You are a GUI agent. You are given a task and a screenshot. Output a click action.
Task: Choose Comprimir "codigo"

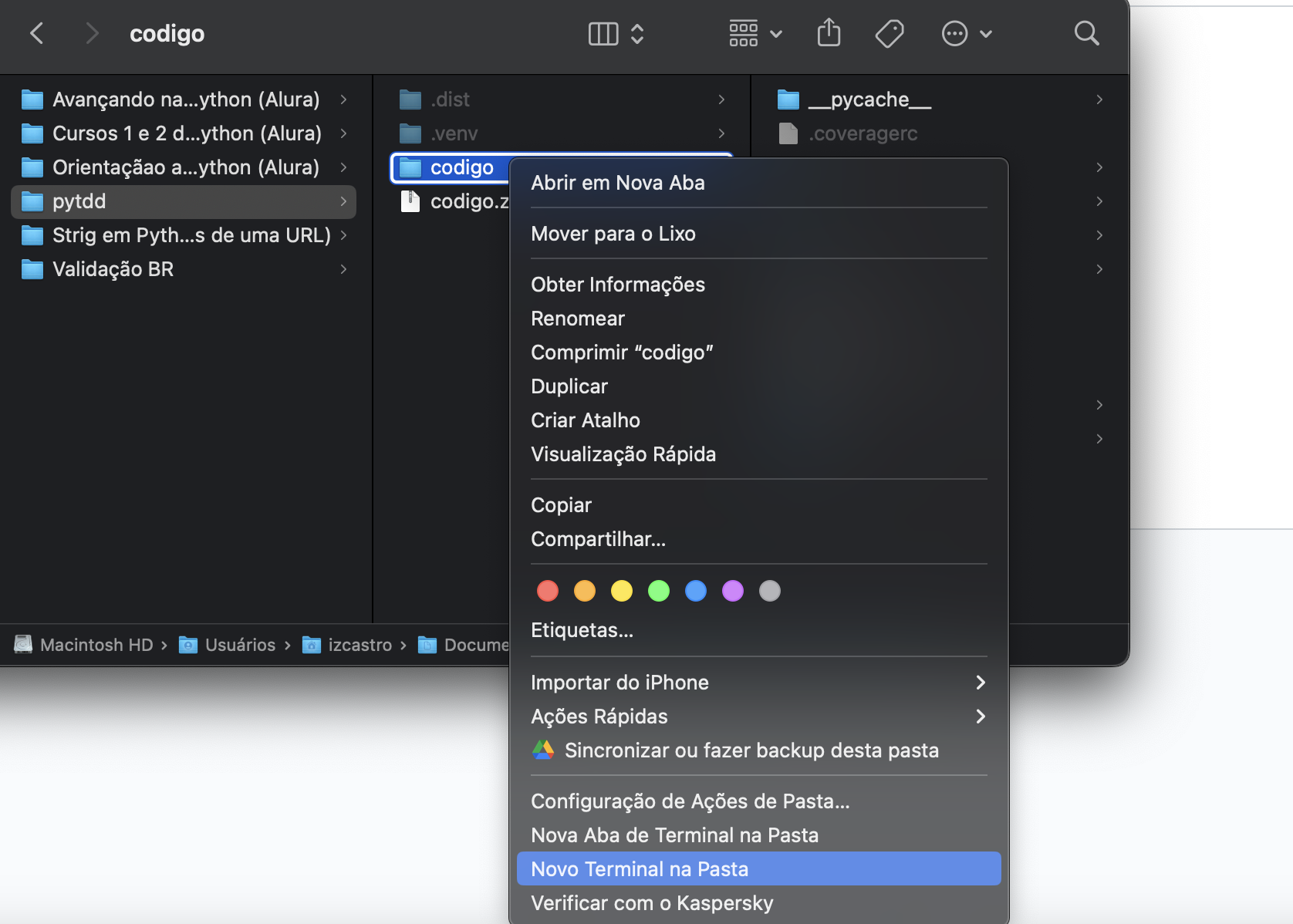click(x=758, y=352)
